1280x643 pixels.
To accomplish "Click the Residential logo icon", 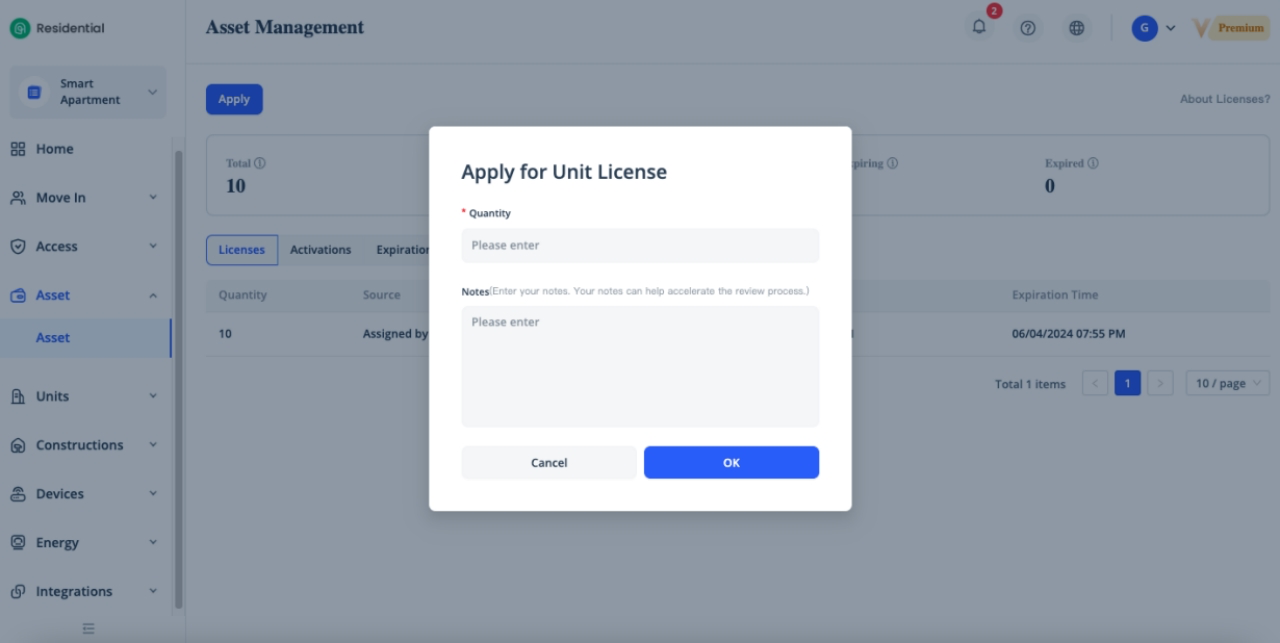I will [x=20, y=28].
